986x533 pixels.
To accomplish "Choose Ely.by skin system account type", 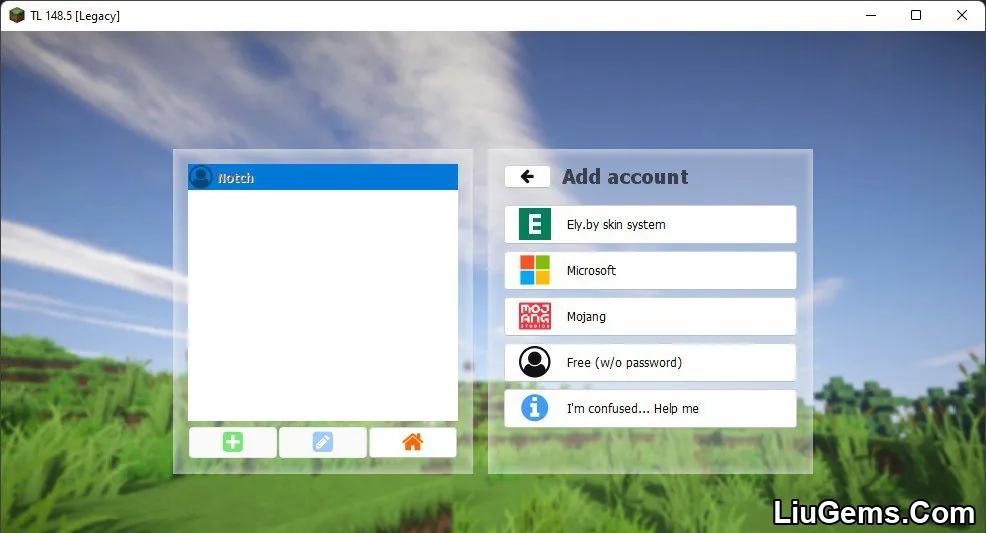I will point(650,224).
